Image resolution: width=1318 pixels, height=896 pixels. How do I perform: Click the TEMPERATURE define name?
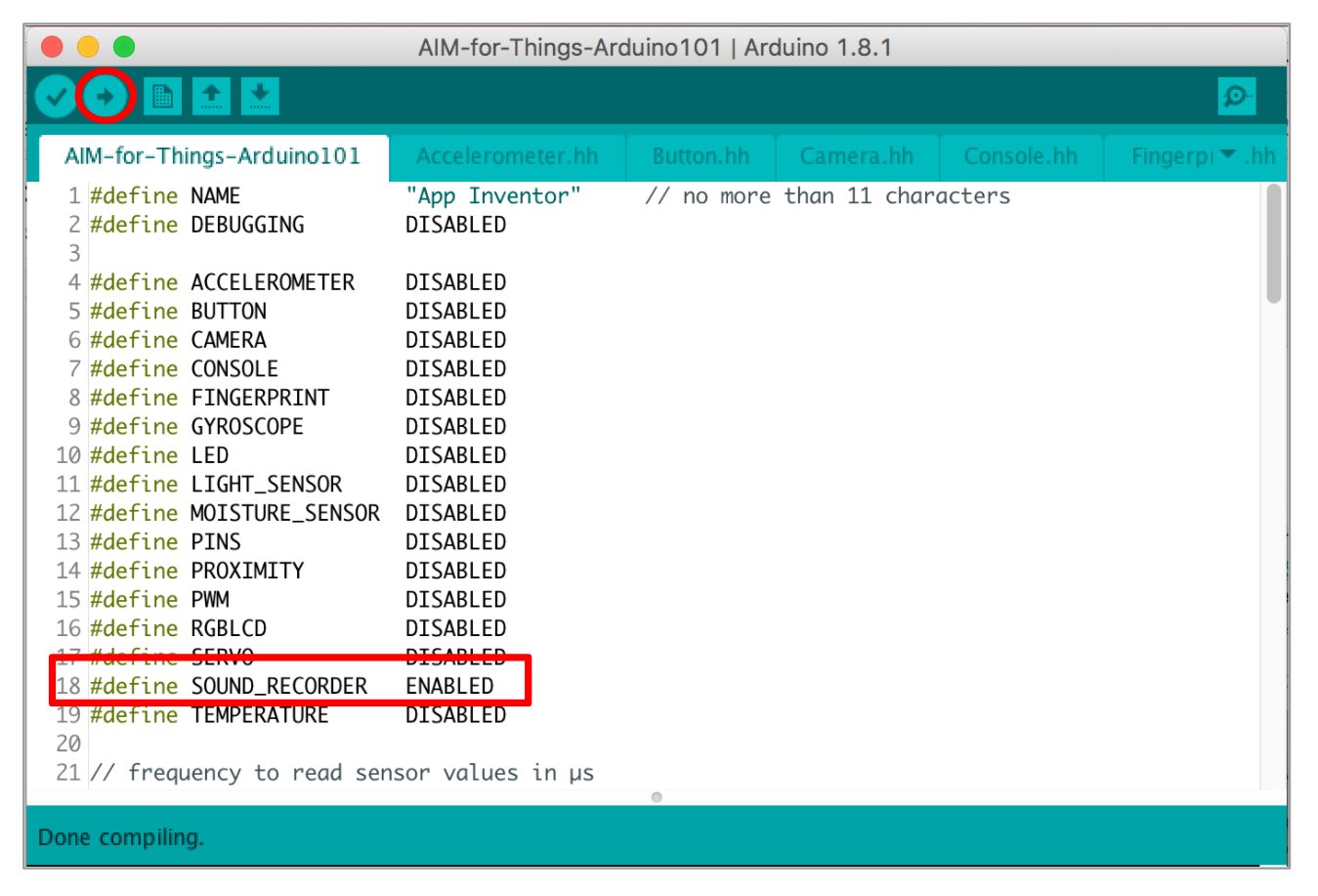pyautogui.click(x=260, y=715)
